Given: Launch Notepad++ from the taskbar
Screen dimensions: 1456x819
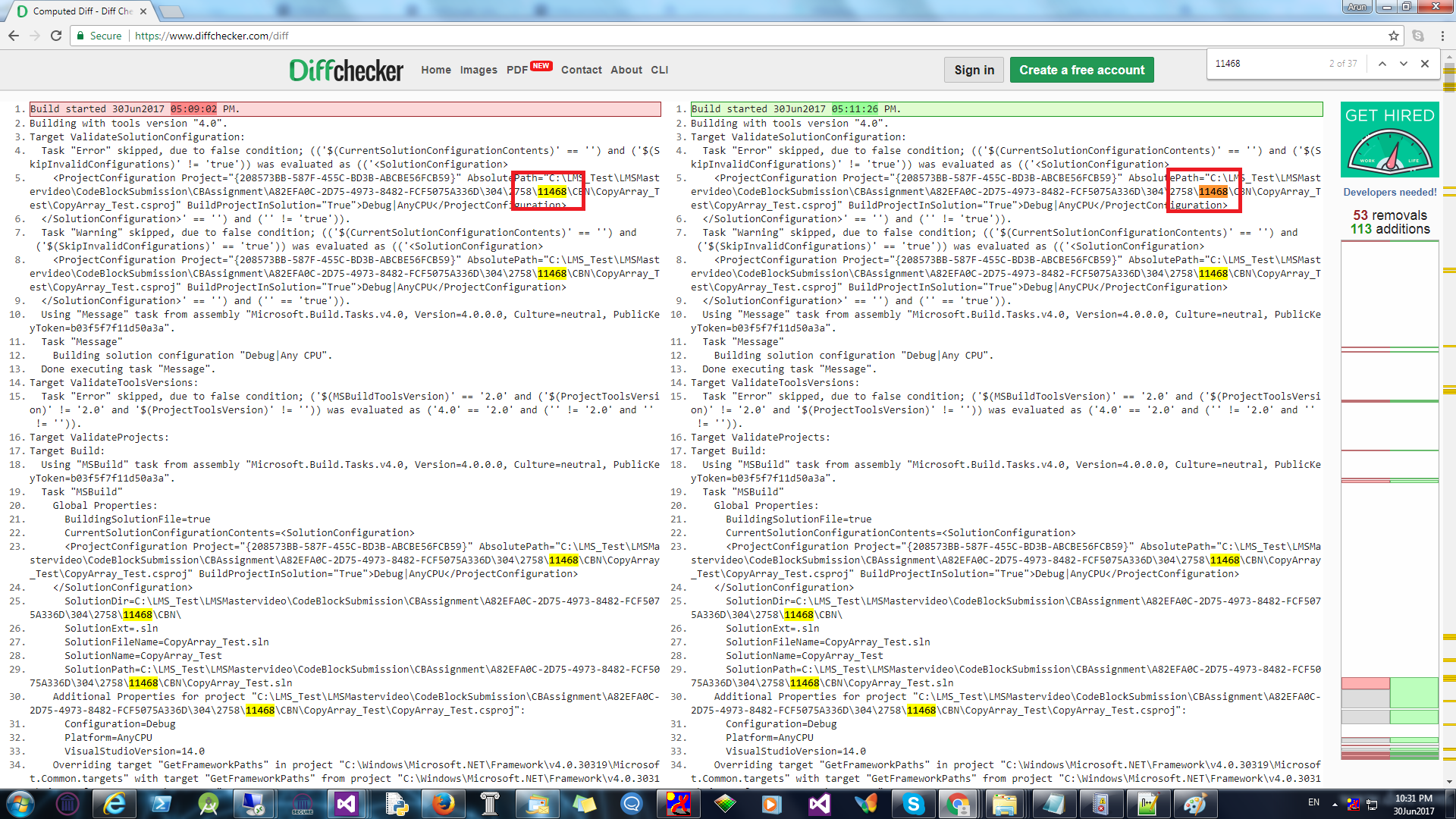Looking at the screenshot, I should pyautogui.click(x=1147, y=804).
